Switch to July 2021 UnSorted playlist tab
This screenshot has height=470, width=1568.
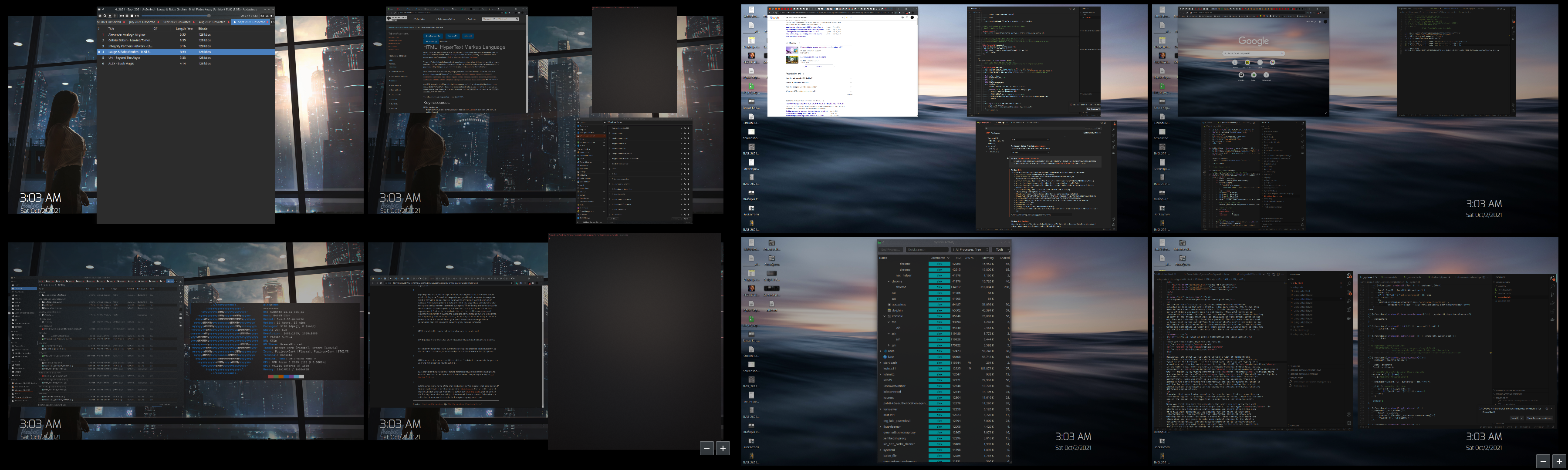(142, 23)
